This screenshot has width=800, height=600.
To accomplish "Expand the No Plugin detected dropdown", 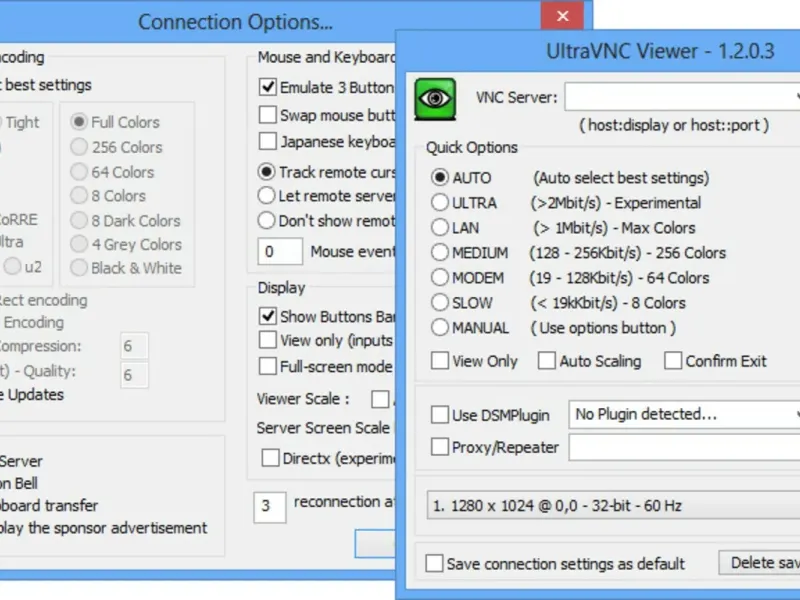I will pyautogui.click(x=796, y=414).
